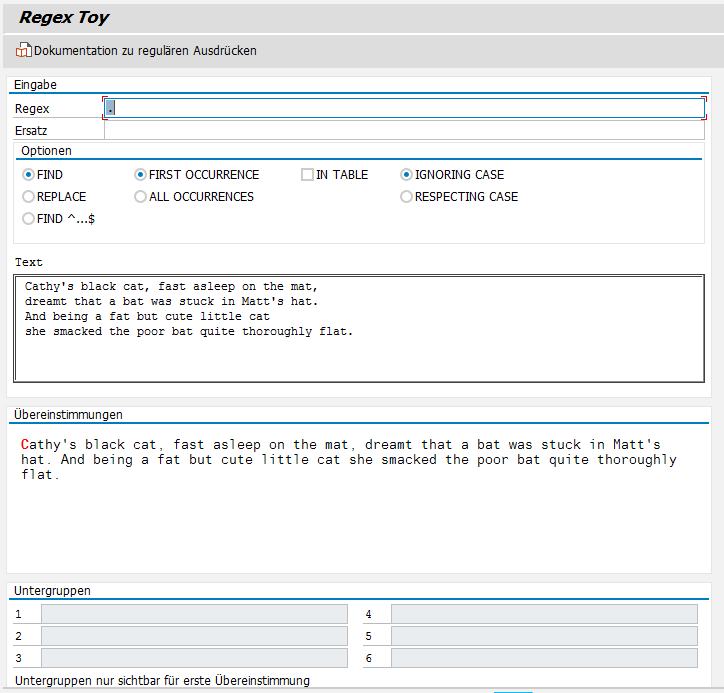Choose FIRST OCCURRENCE option

click(140, 175)
